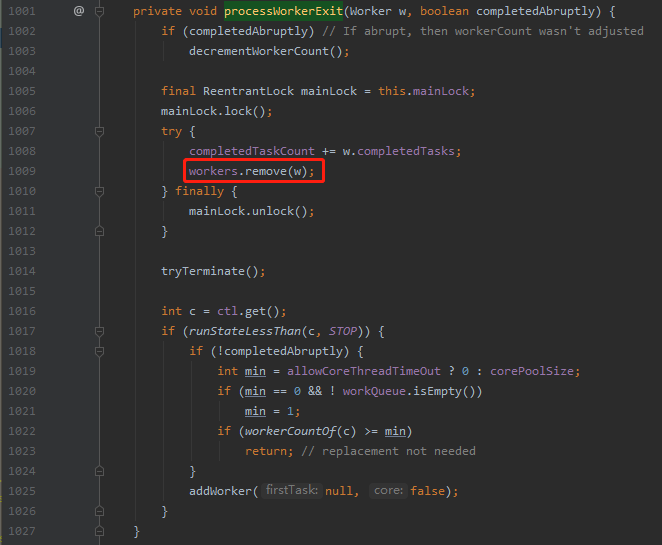Click w.completedTasks expression
This screenshot has height=545, width=662.
[400, 151]
